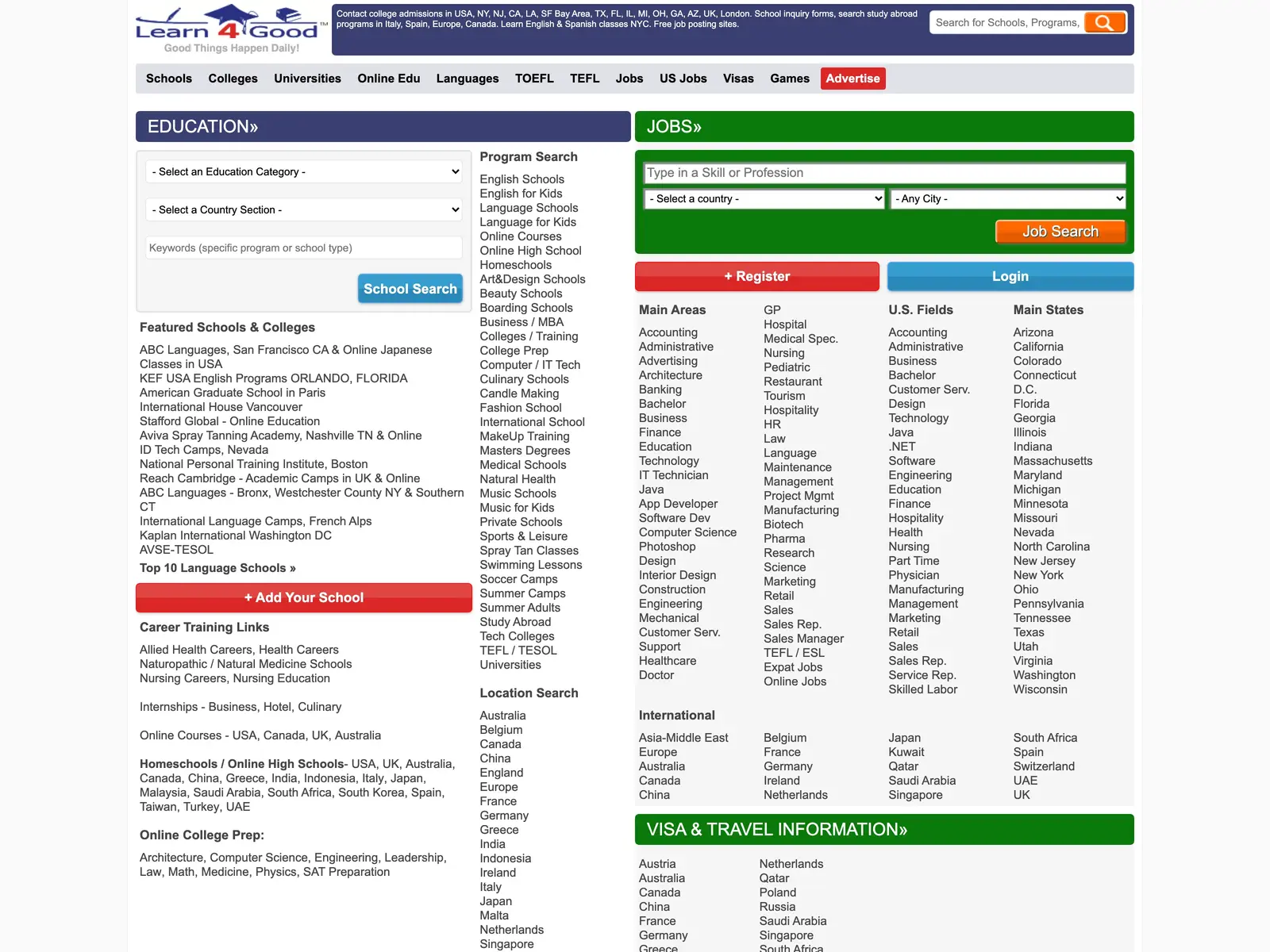Viewport: 1270px width, 952px height.
Task: Open the Software link under U.S. Fields
Action: (912, 461)
